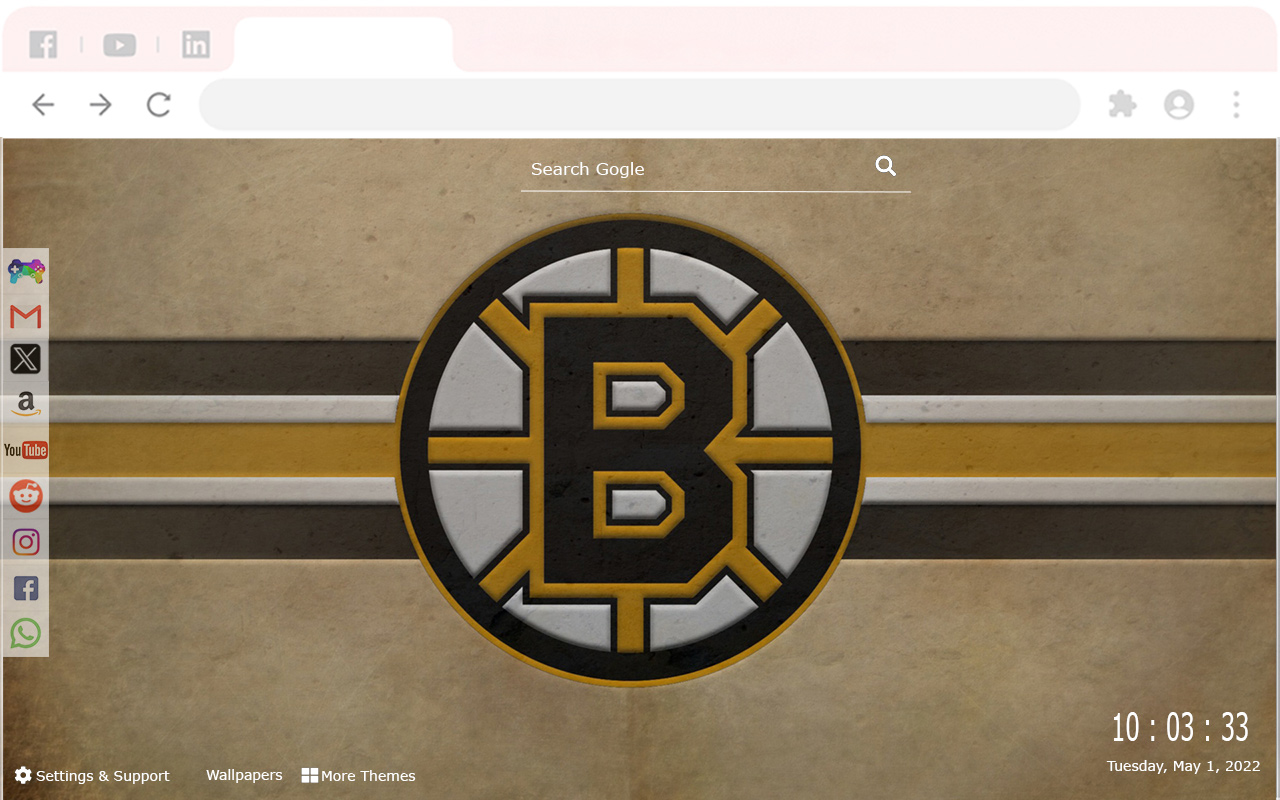
Task: Open the LinkedIn bookmark in the bookmarks bar
Action: [196, 44]
